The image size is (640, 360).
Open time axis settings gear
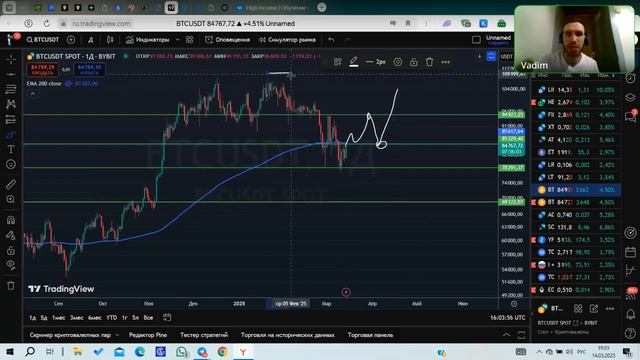pos(514,304)
